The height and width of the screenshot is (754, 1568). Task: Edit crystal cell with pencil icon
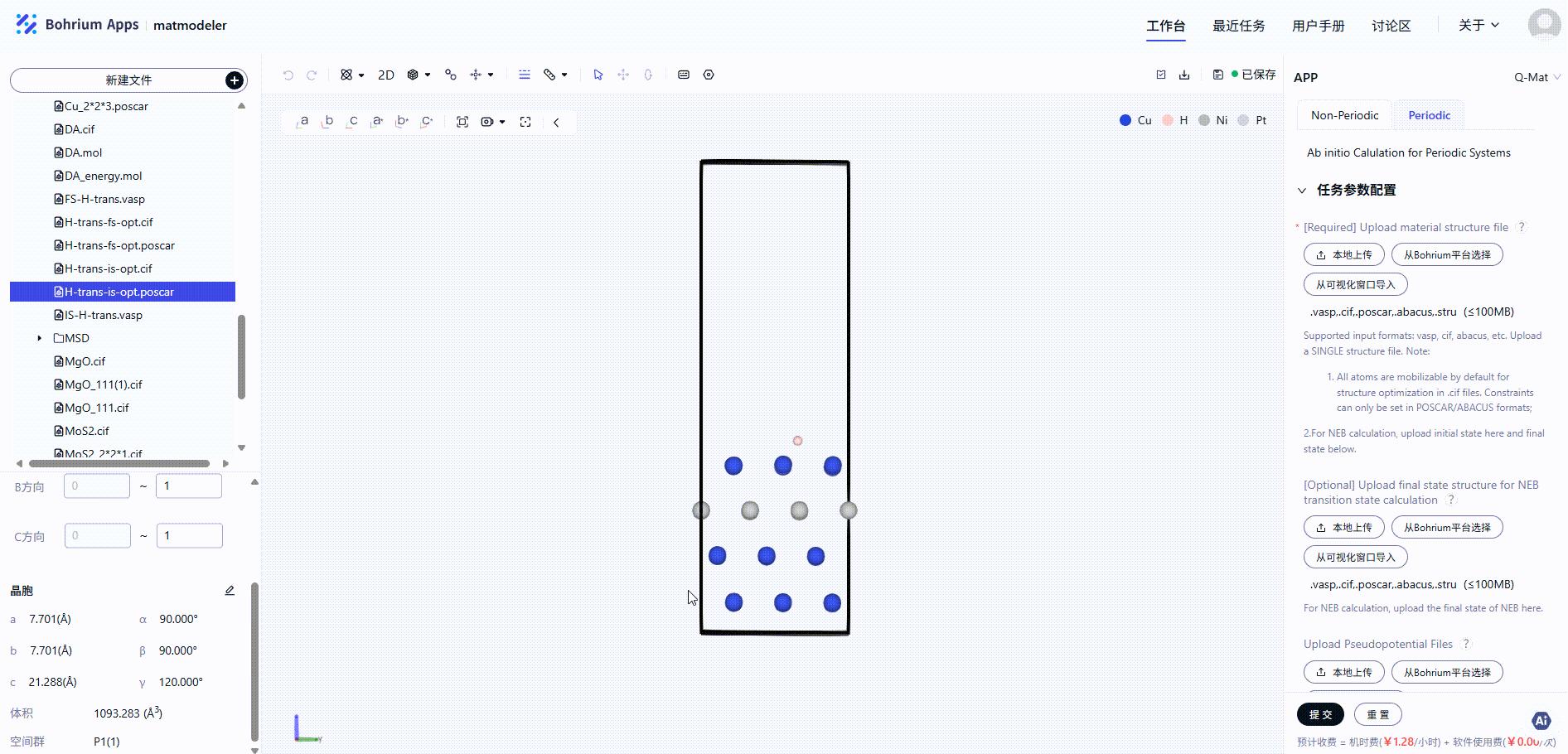coord(230,591)
